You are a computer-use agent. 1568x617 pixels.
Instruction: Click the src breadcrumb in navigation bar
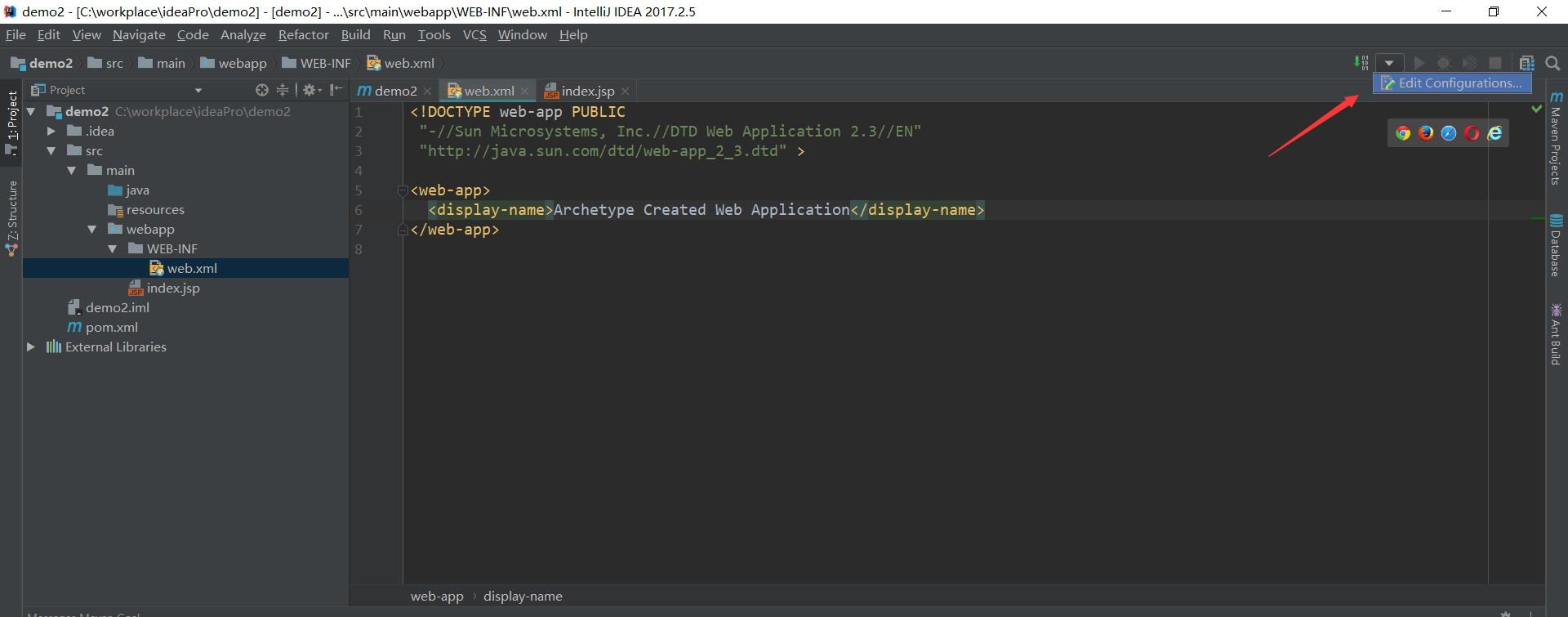click(x=105, y=63)
